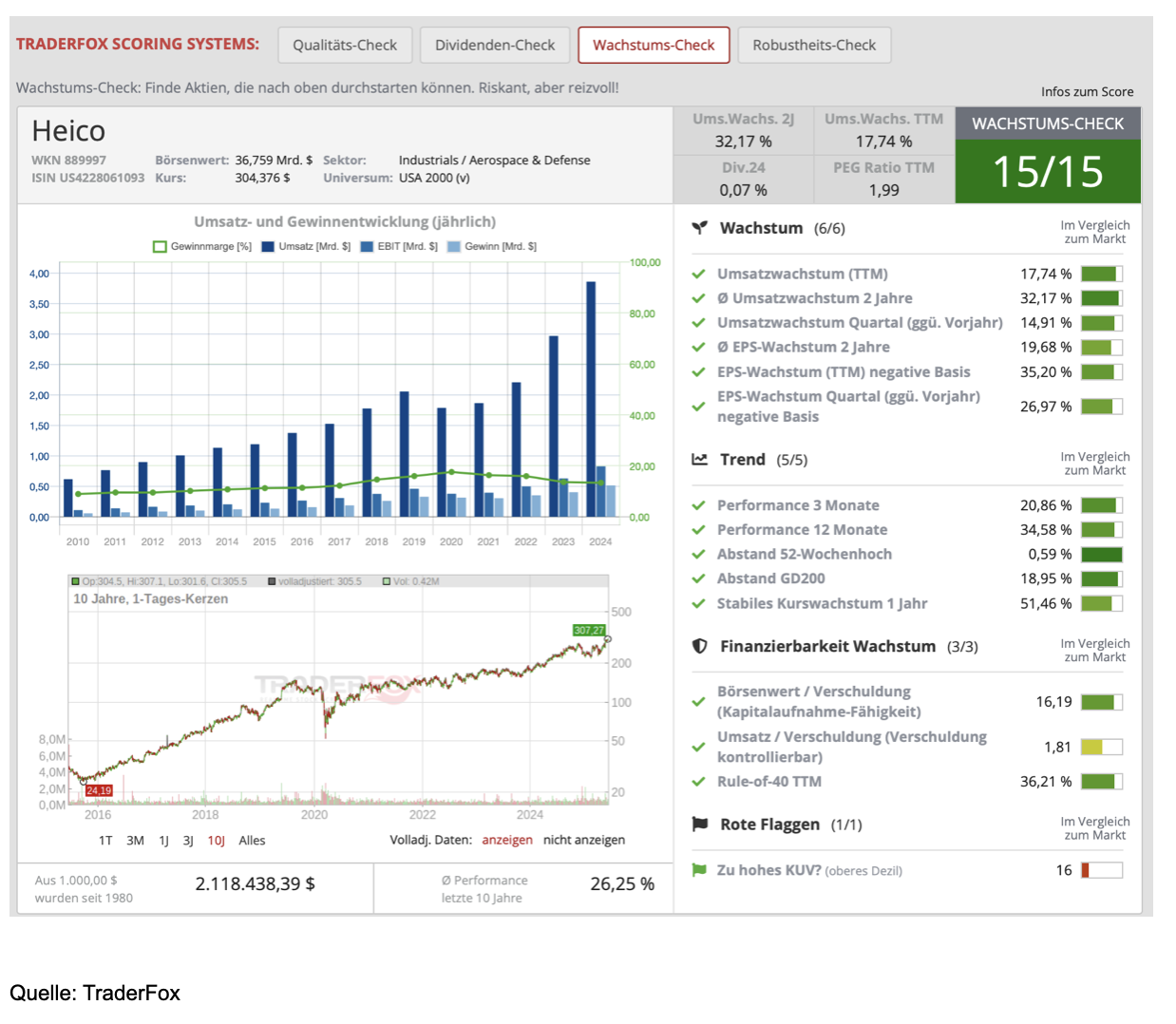Click the checkmark beside EPS-Wachstum Quartal negative Basis
This screenshot has width=1176, height=1024.
pos(698,407)
